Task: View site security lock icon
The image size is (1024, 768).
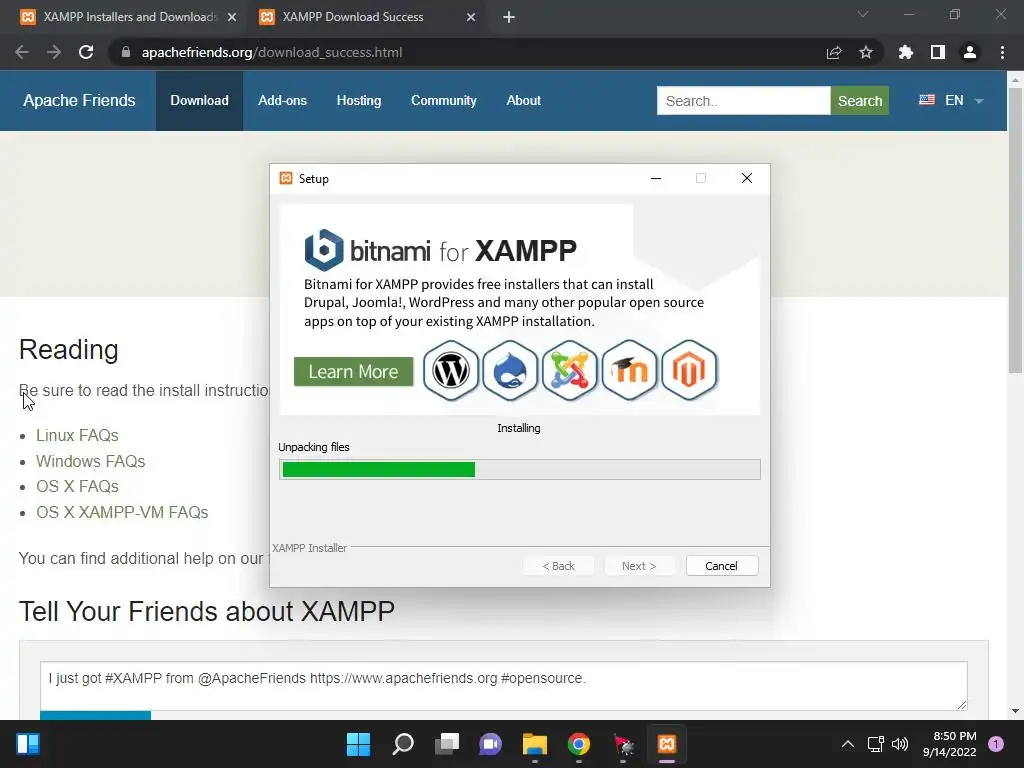Action: (126, 52)
